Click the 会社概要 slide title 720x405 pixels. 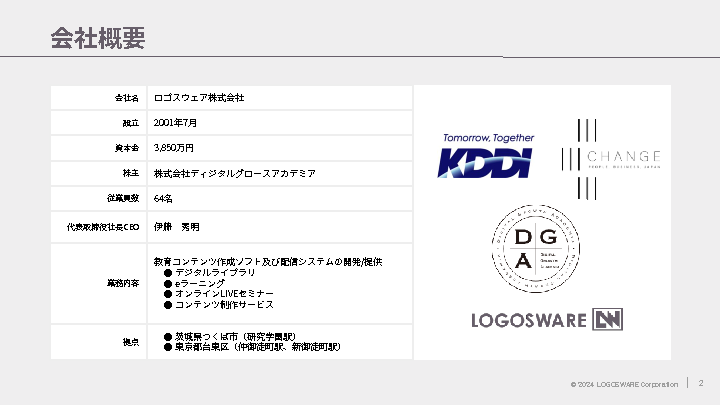coord(98,39)
